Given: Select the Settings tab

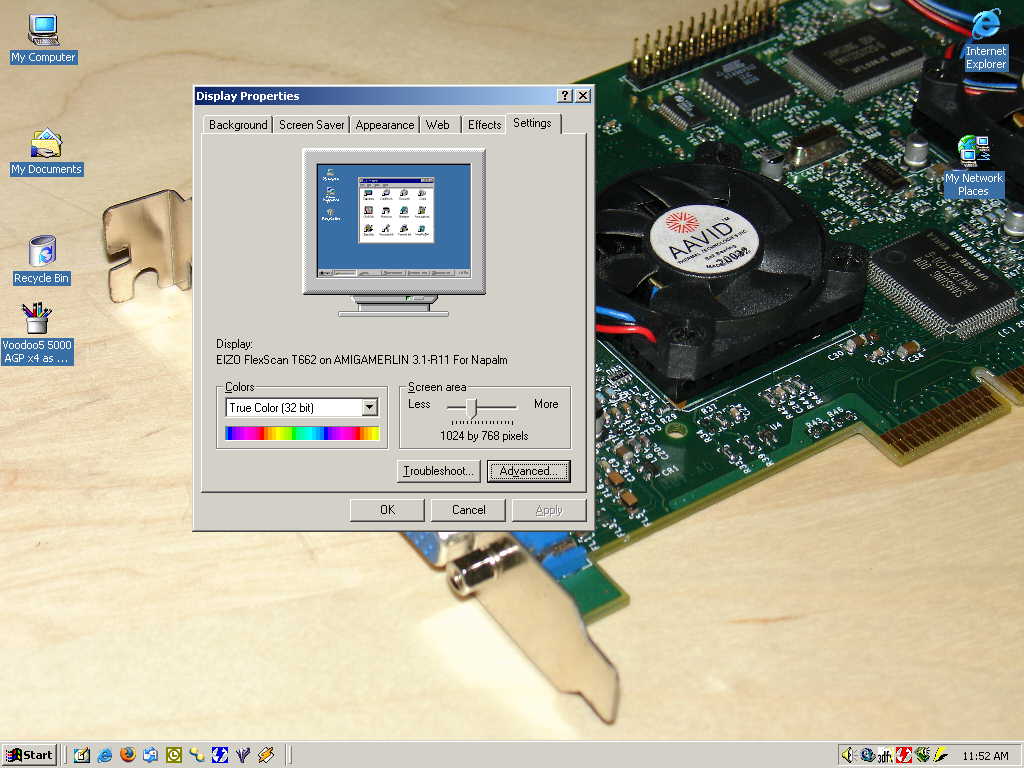Looking at the screenshot, I should point(532,123).
